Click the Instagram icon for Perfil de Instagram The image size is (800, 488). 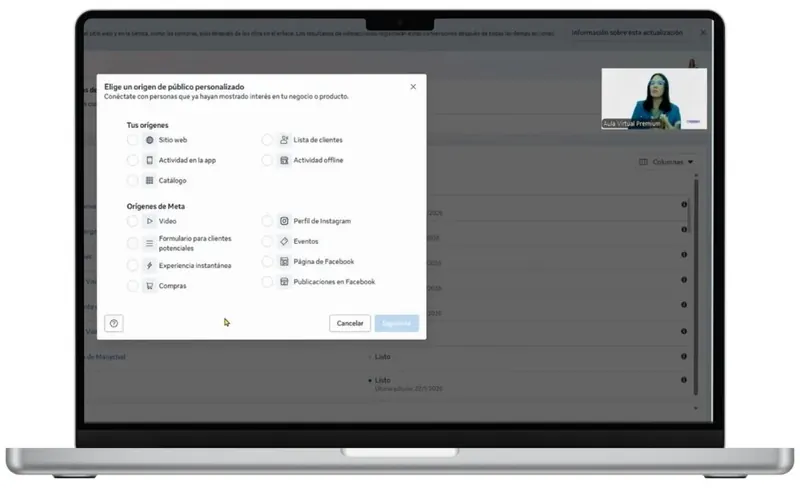coord(284,221)
